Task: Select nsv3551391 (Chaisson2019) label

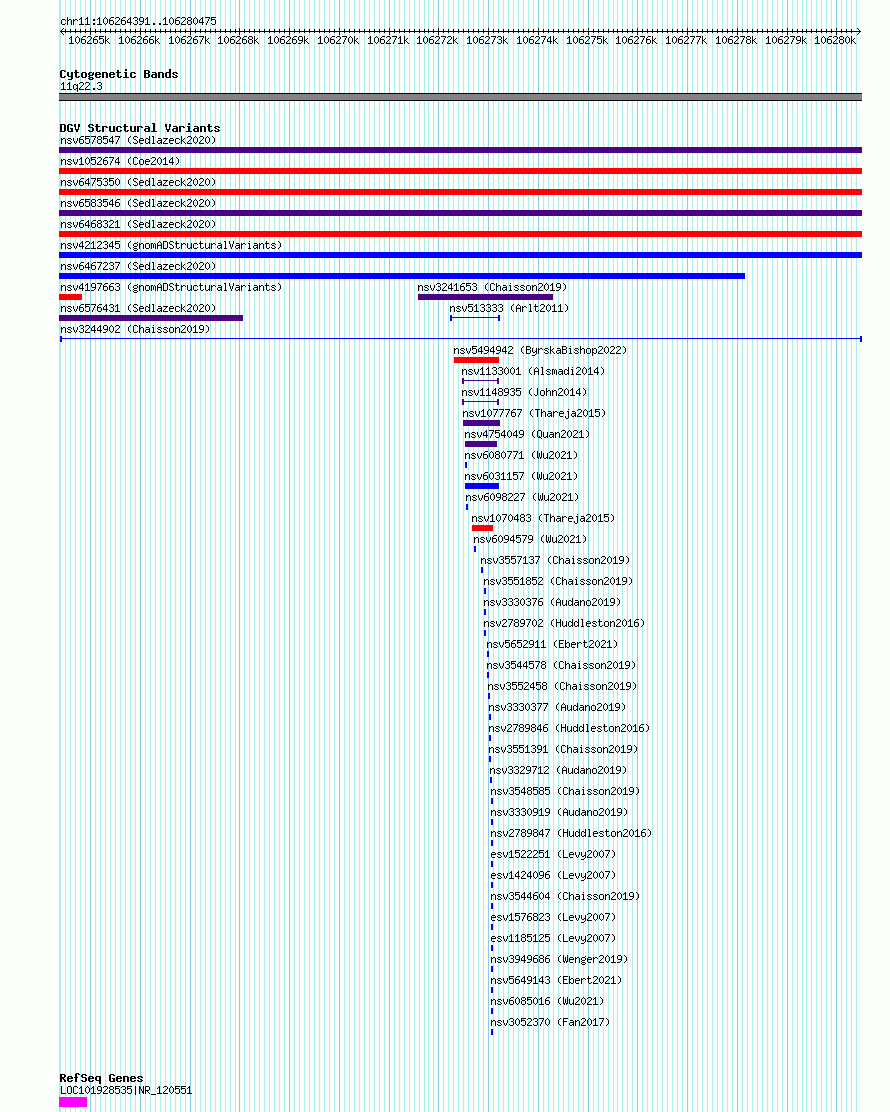Action: pyautogui.click(x=564, y=749)
